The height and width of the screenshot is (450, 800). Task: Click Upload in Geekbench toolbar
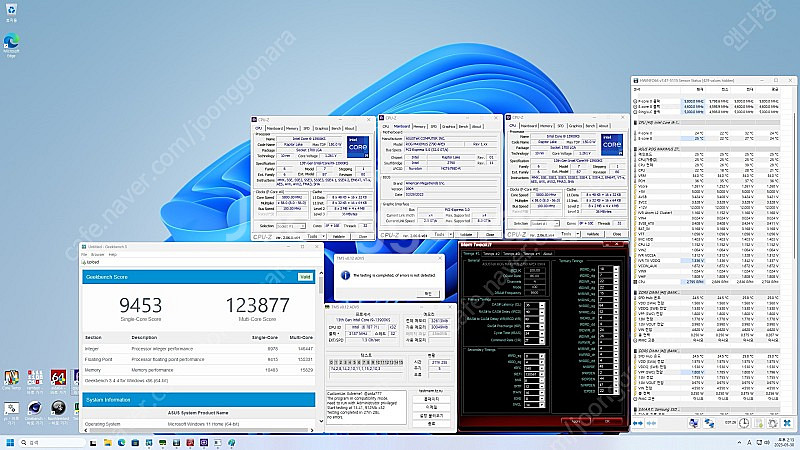point(91,262)
